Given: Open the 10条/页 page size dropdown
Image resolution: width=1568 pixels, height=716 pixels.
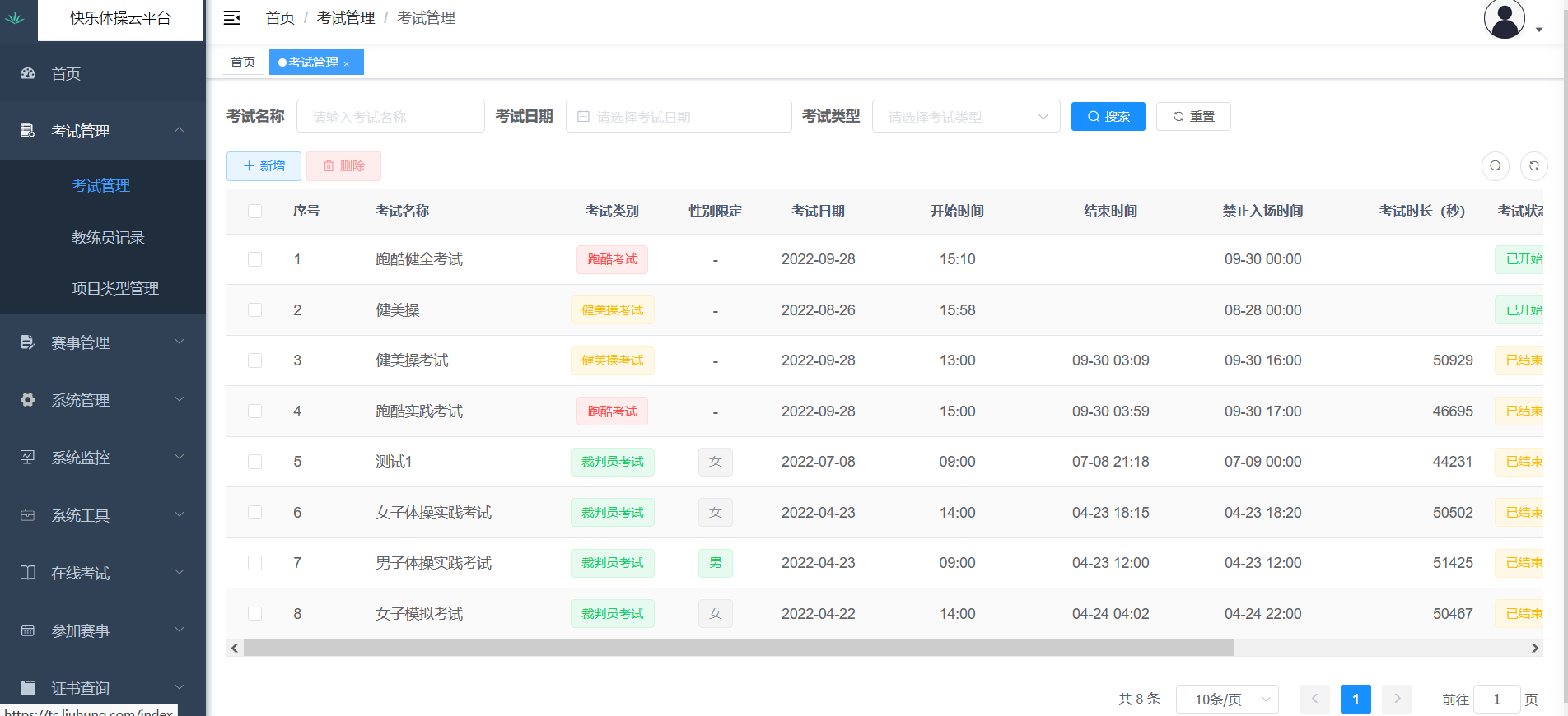Looking at the screenshot, I should pos(1227,700).
